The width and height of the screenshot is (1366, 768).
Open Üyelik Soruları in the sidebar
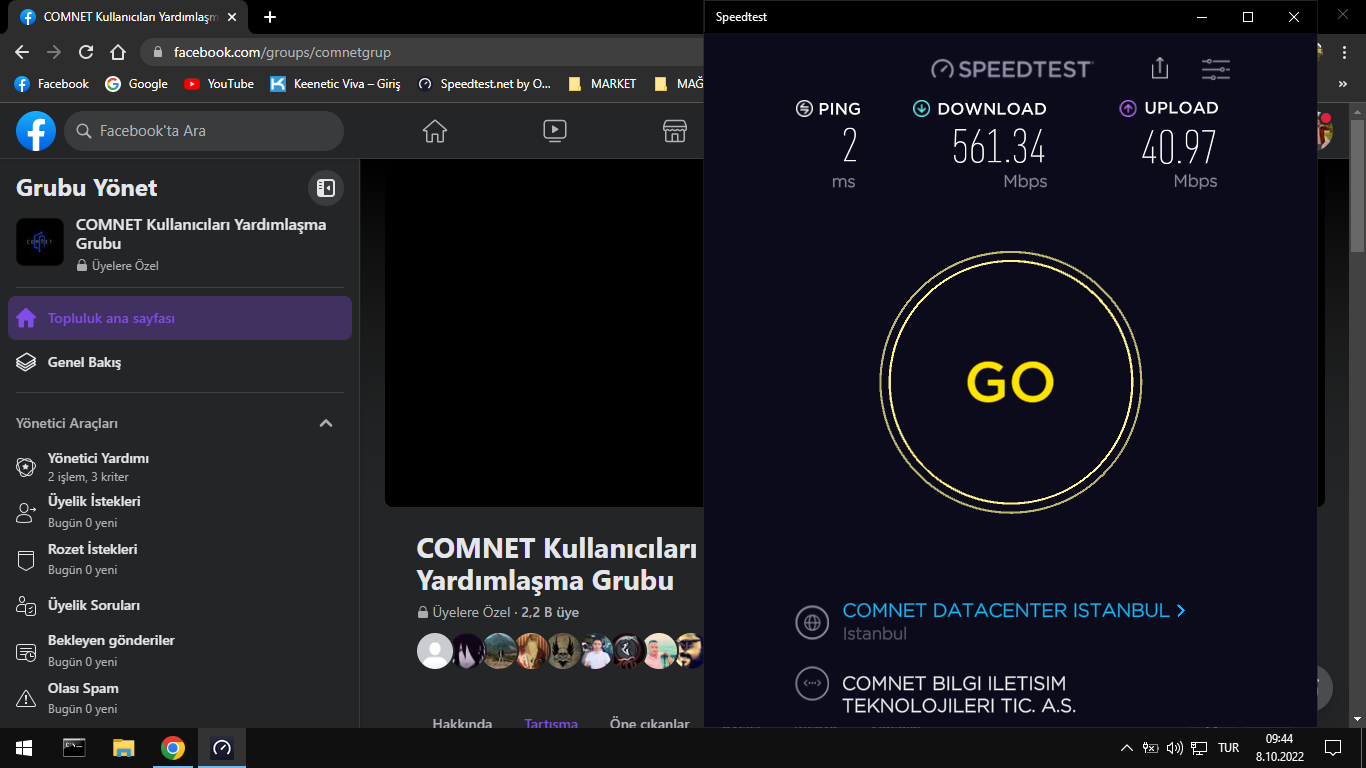click(x=180, y=605)
